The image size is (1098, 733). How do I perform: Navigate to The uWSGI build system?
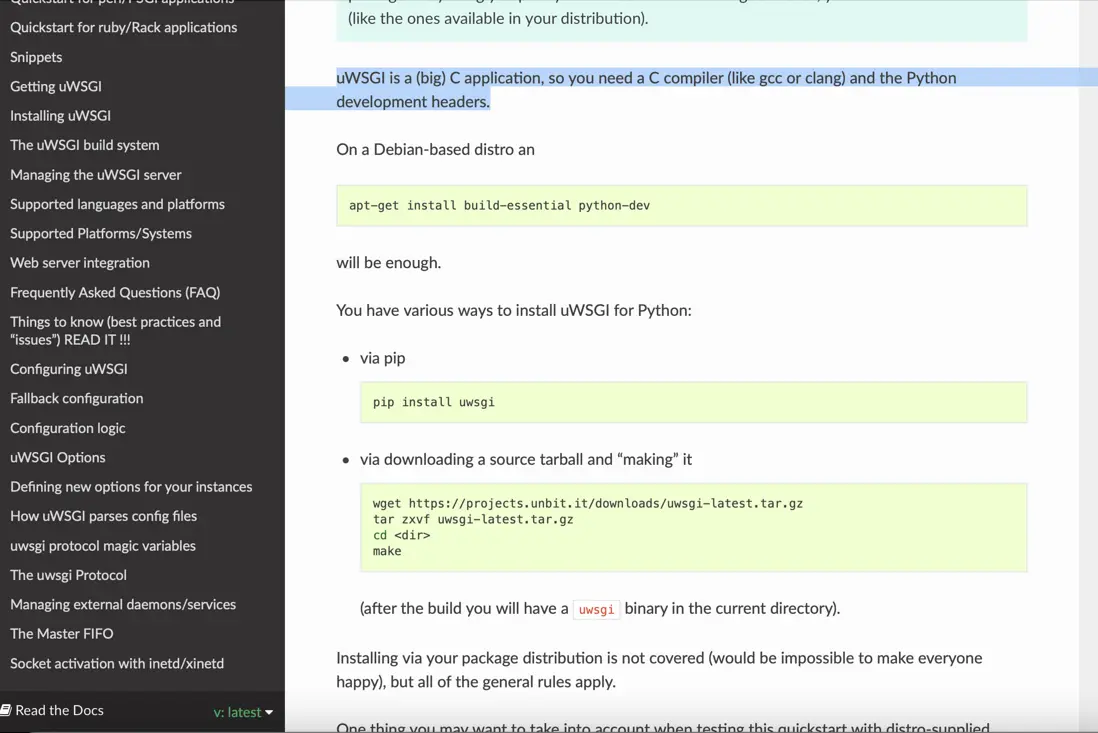click(85, 145)
